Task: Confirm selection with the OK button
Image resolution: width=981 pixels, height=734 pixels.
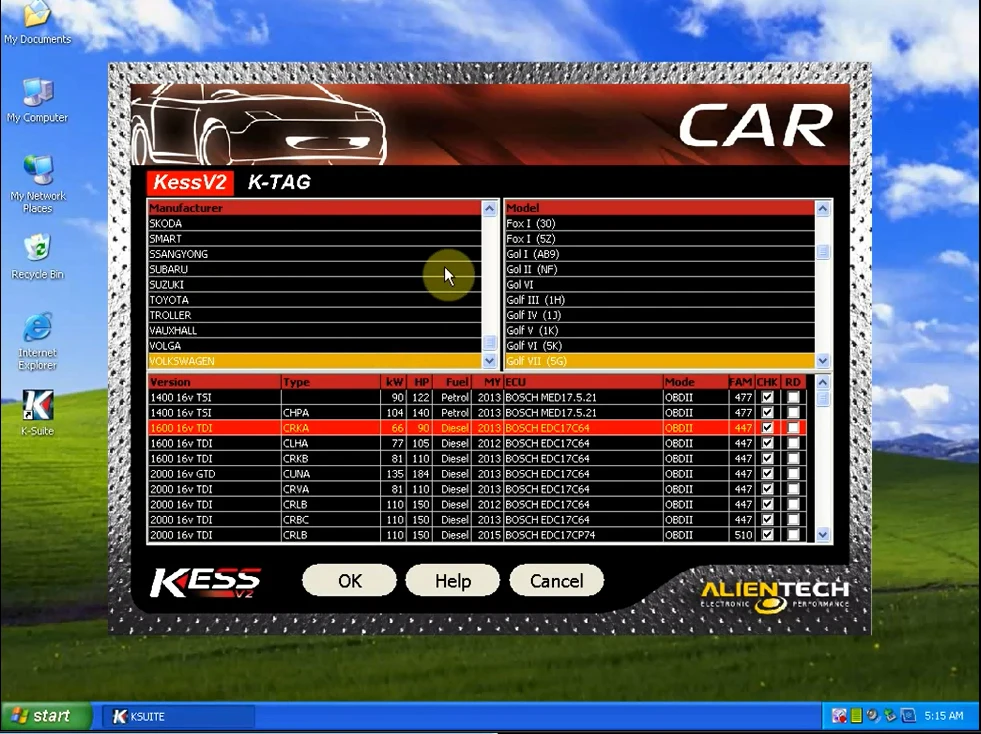Action: coord(349,581)
